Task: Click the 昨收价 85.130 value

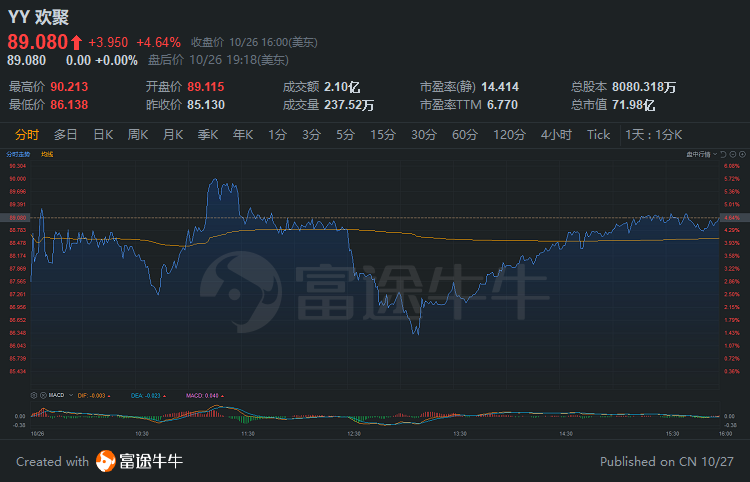Action: click(206, 105)
